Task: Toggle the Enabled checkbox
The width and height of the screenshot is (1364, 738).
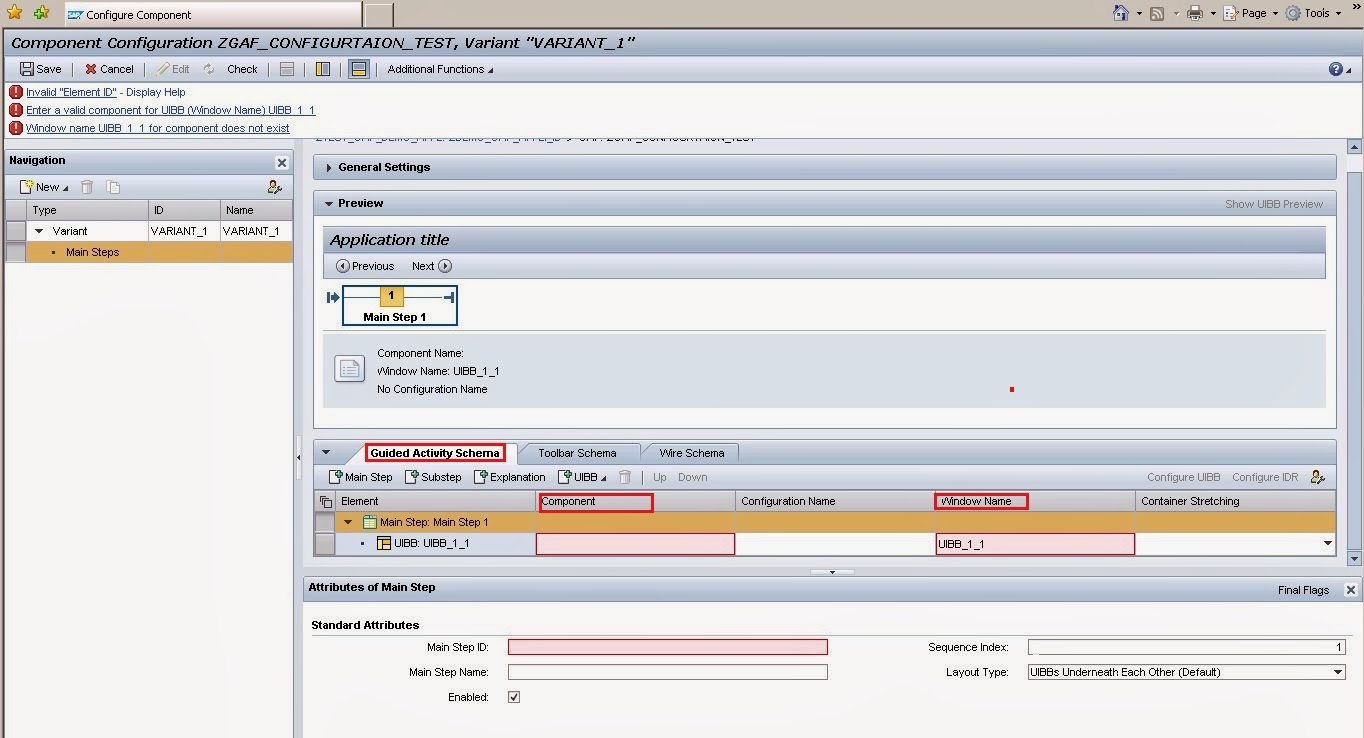Action: tap(514, 697)
